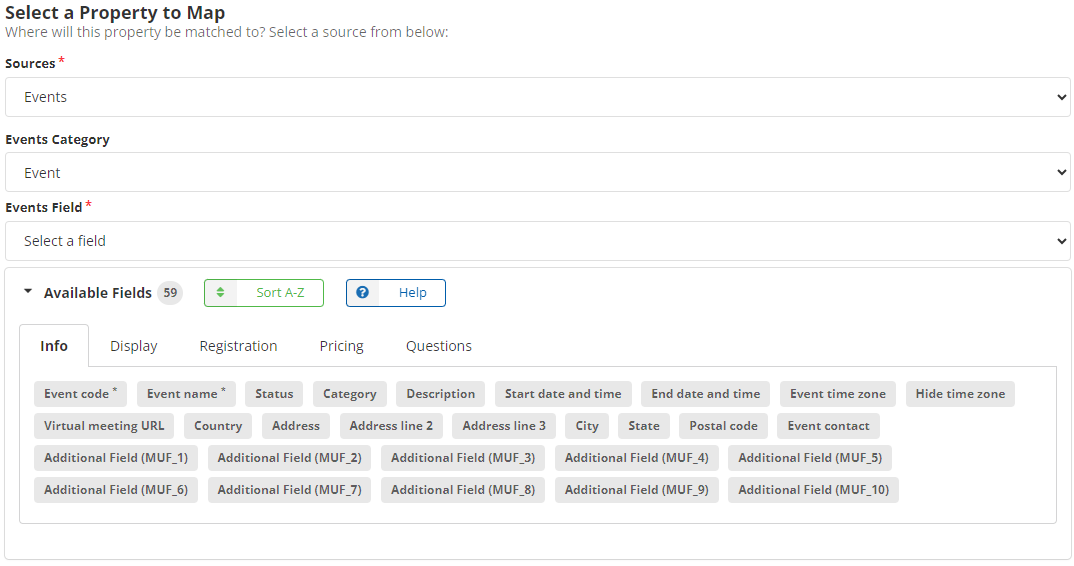
Task: Open the Pricing tab
Action: (x=341, y=346)
